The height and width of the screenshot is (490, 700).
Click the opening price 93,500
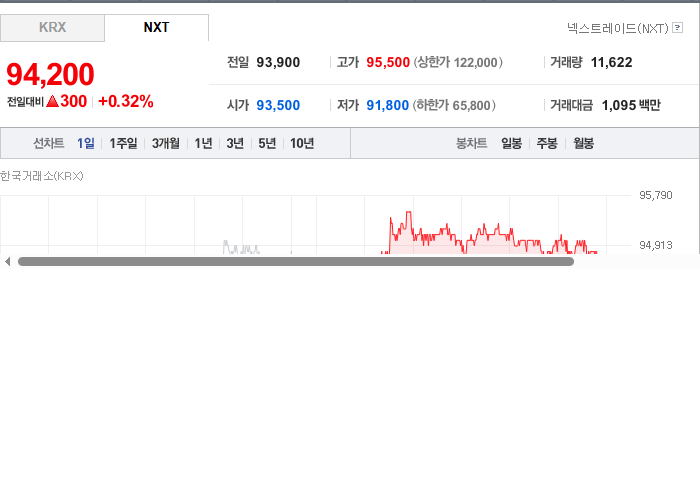pyautogui.click(x=278, y=105)
